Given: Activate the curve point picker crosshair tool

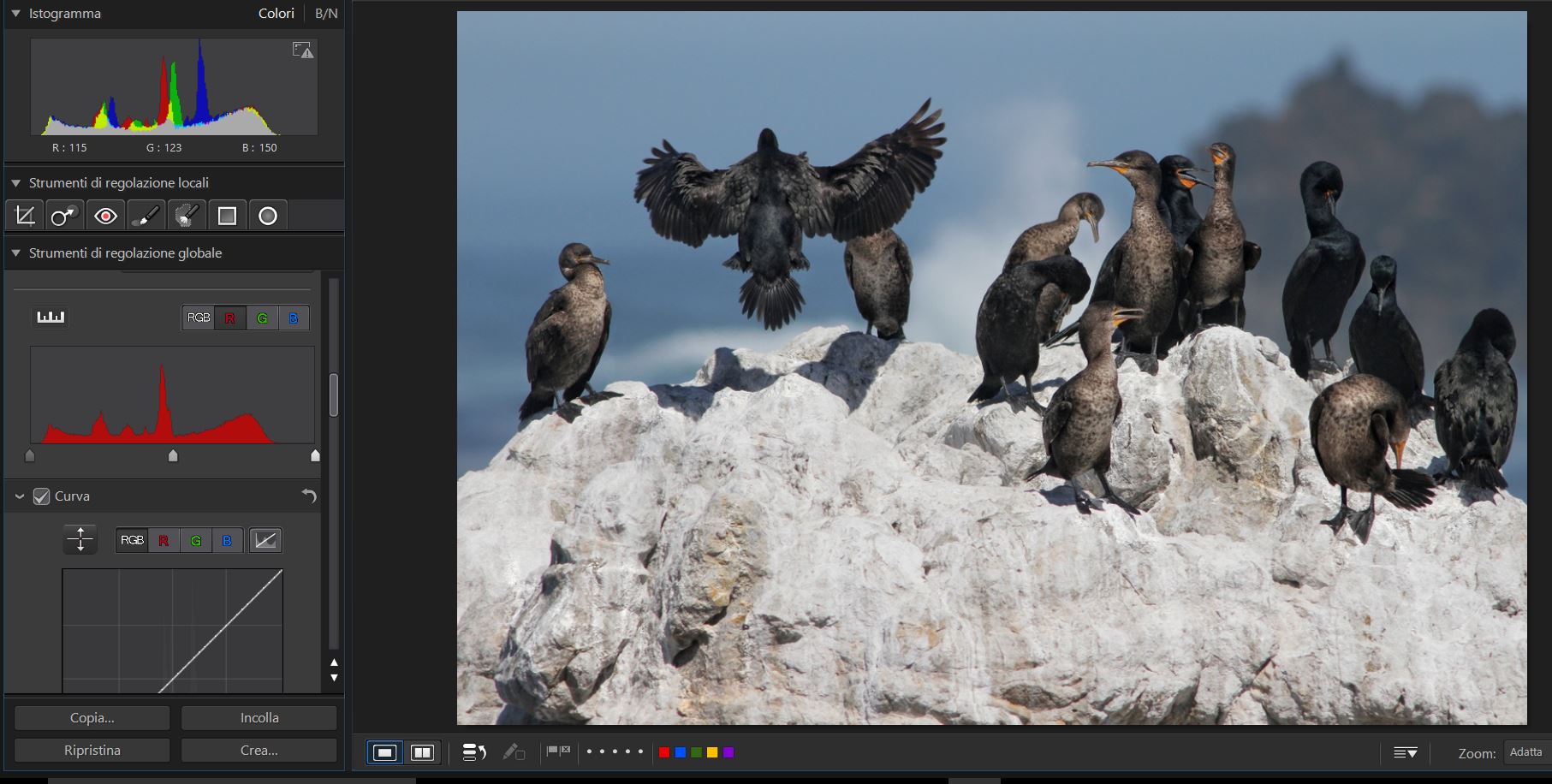Looking at the screenshot, I should pos(80,540).
